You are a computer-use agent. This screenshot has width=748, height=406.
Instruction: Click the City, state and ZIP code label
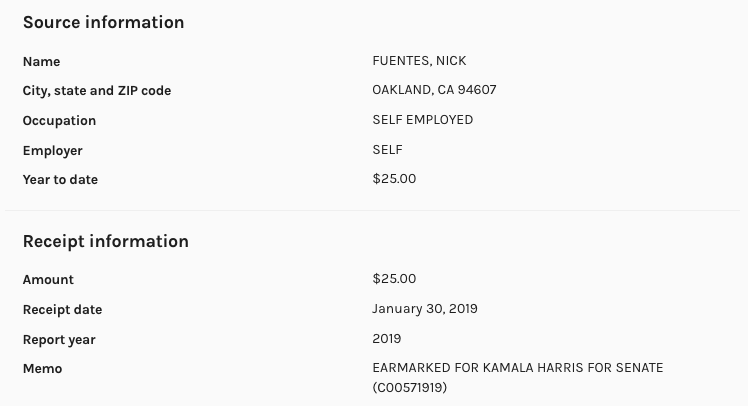tap(96, 91)
